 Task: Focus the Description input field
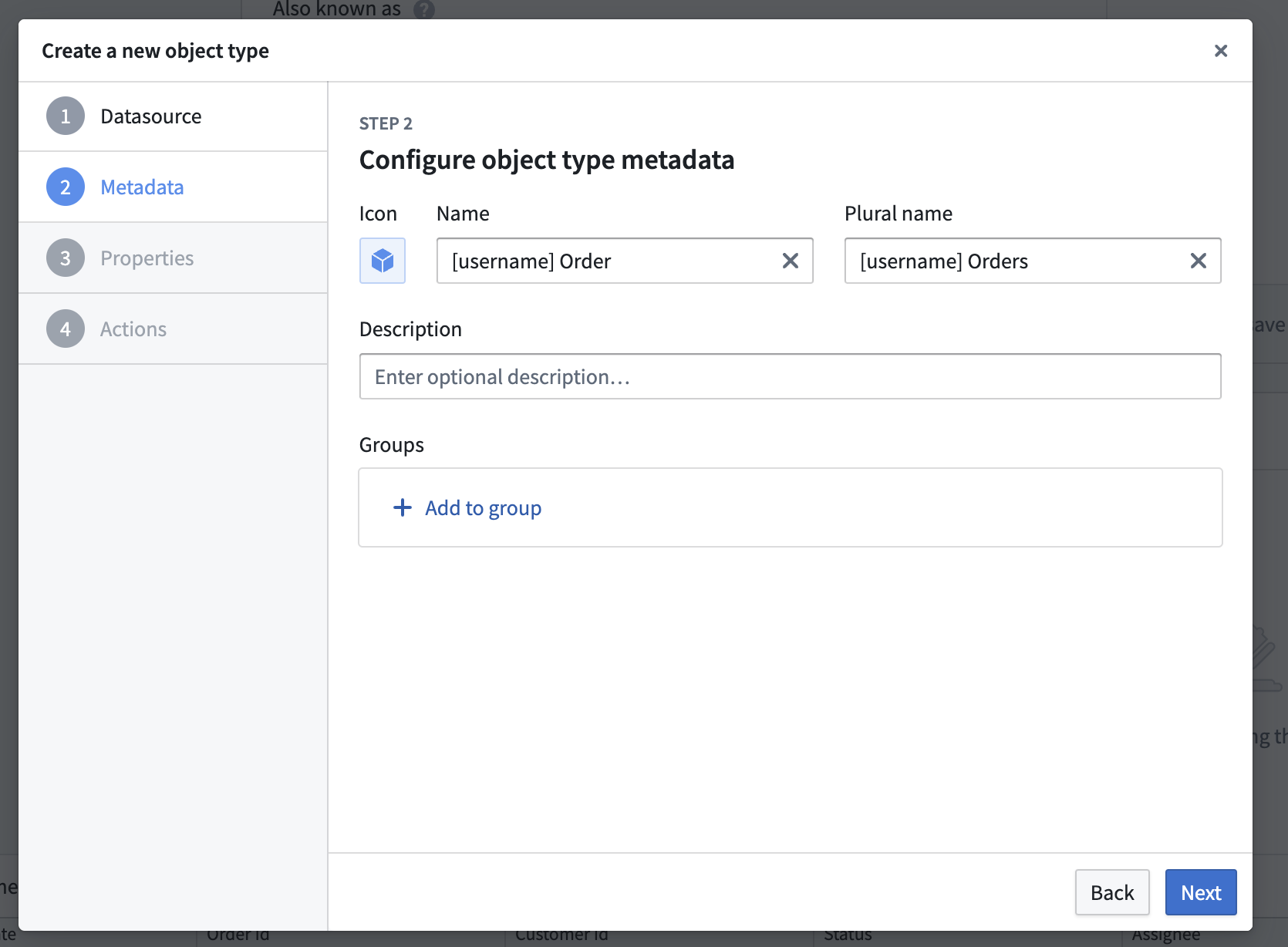pos(790,376)
